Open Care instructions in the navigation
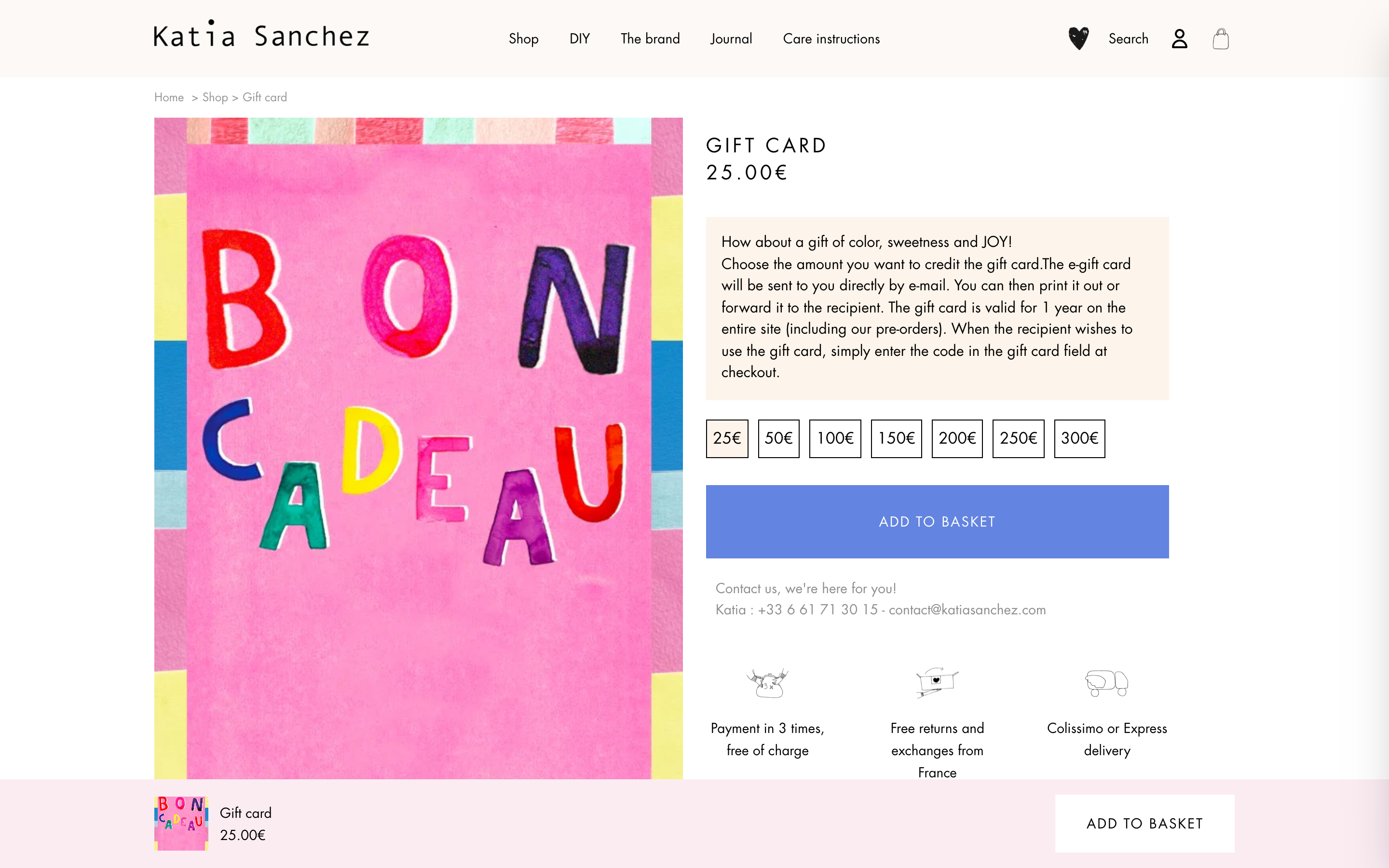Screen dimensions: 1389x868 (831, 39)
